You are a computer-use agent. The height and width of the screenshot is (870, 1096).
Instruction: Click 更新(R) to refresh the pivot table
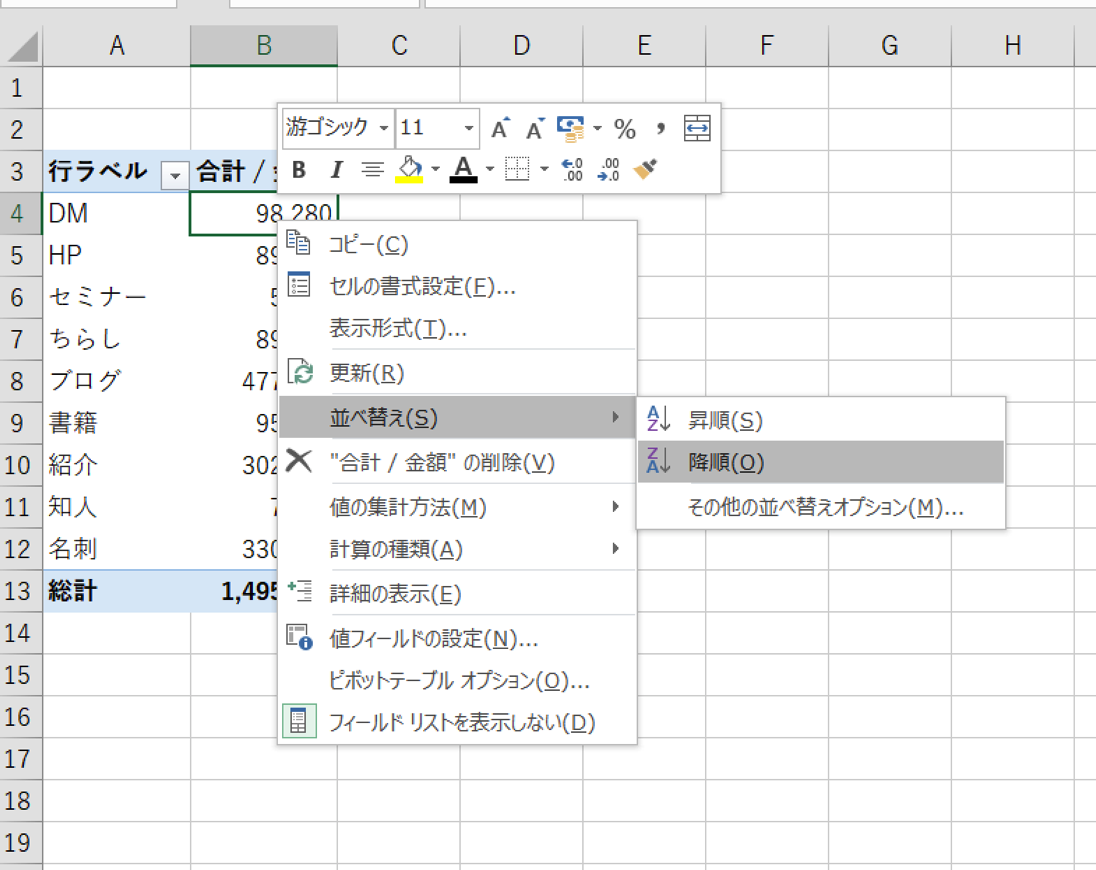click(x=457, y=373)
